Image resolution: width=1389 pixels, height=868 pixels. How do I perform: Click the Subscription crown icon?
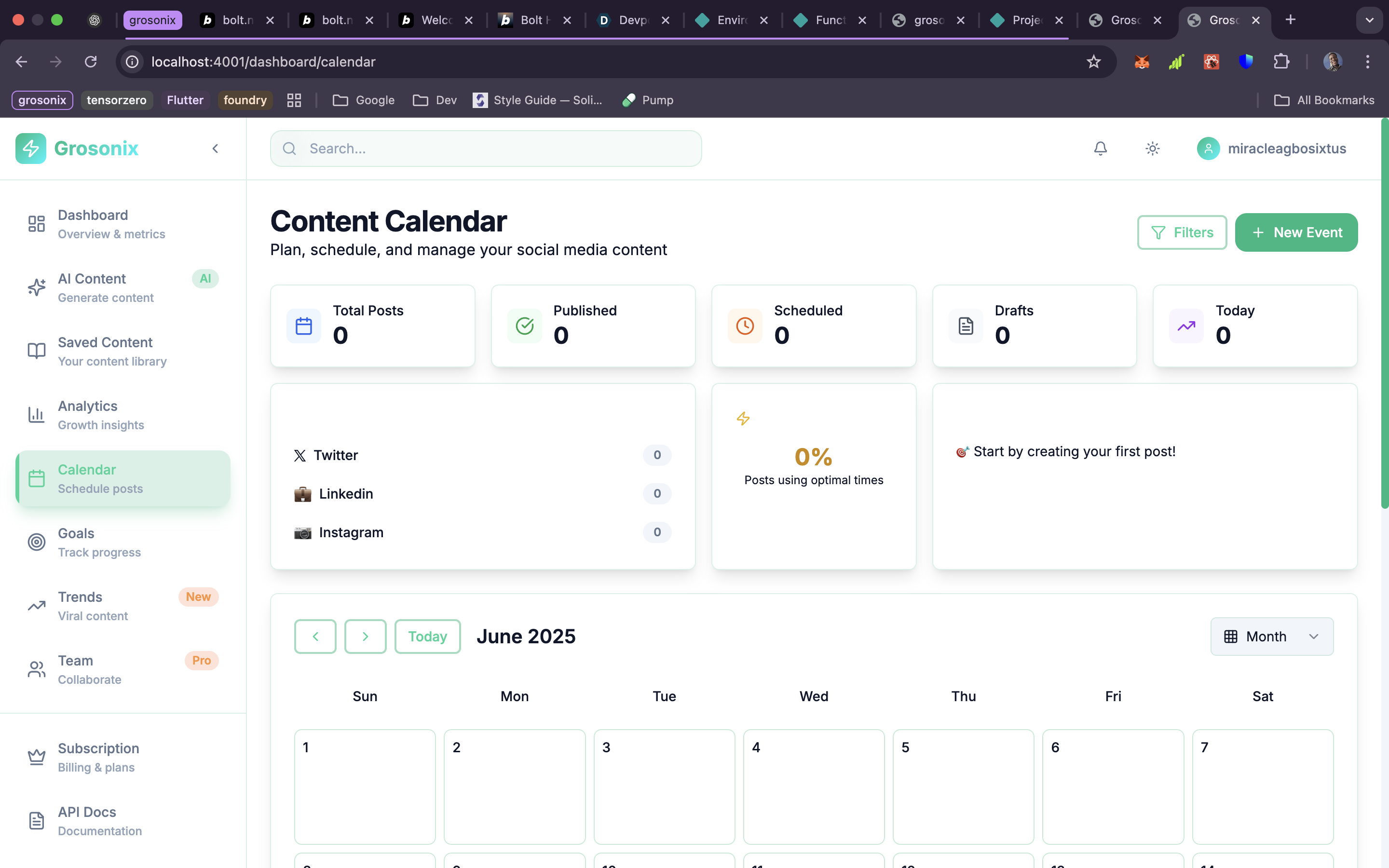tap(37, 757)
